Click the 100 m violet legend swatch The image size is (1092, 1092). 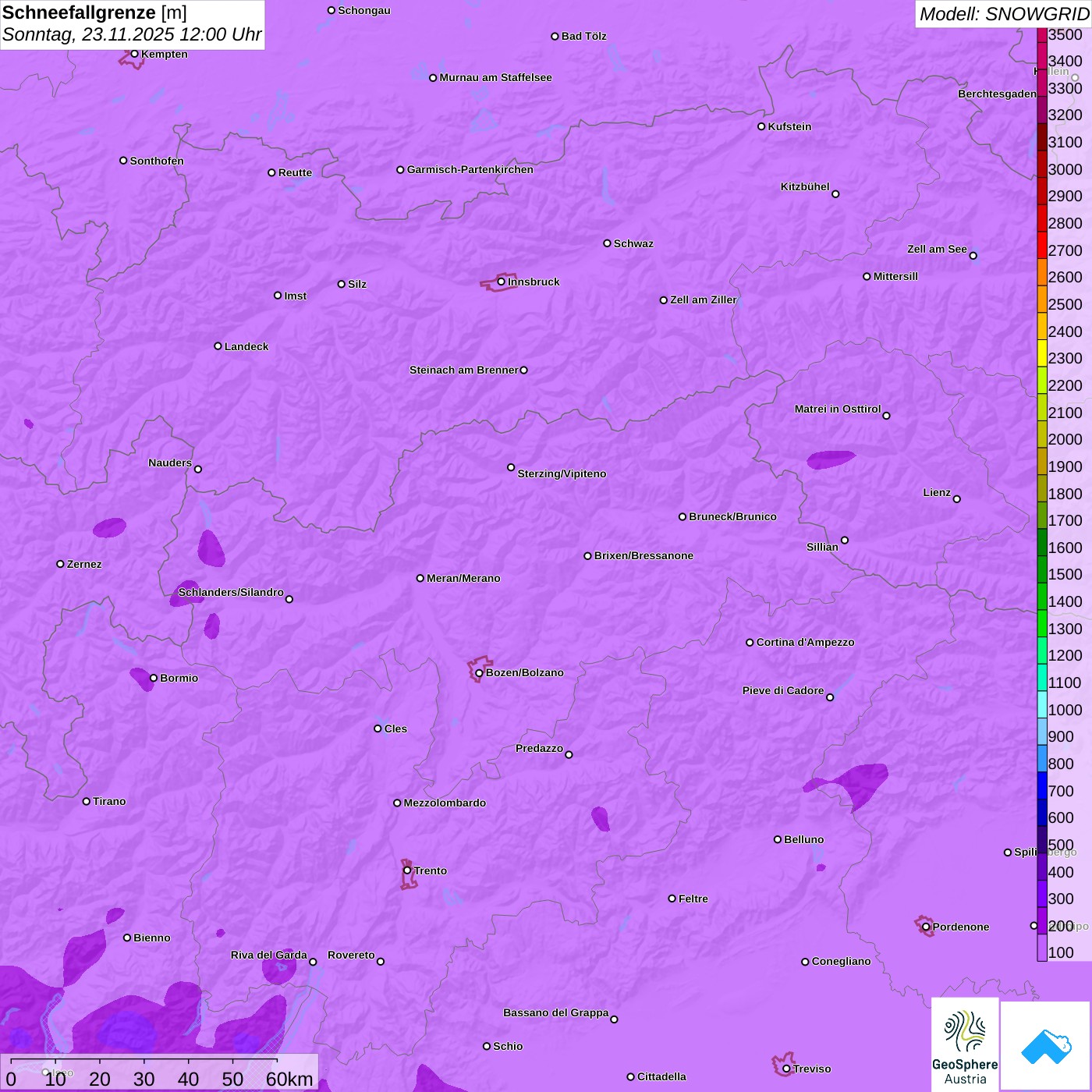coord(1042,948)
